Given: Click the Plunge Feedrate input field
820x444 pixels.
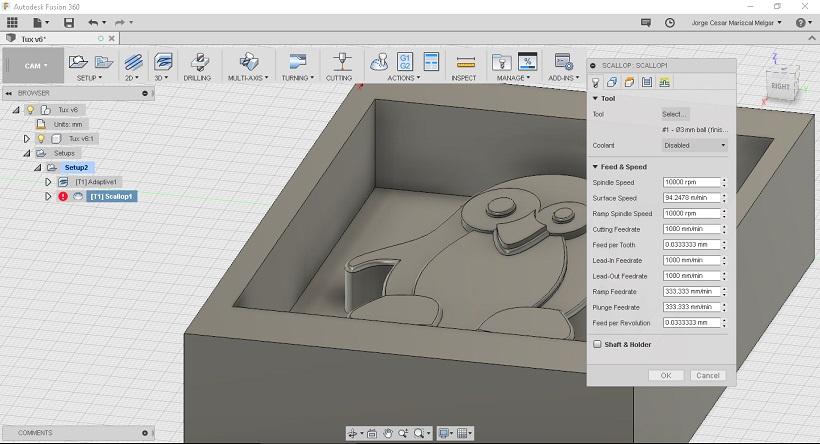Looking at the screenshot, I should (692, 307).
